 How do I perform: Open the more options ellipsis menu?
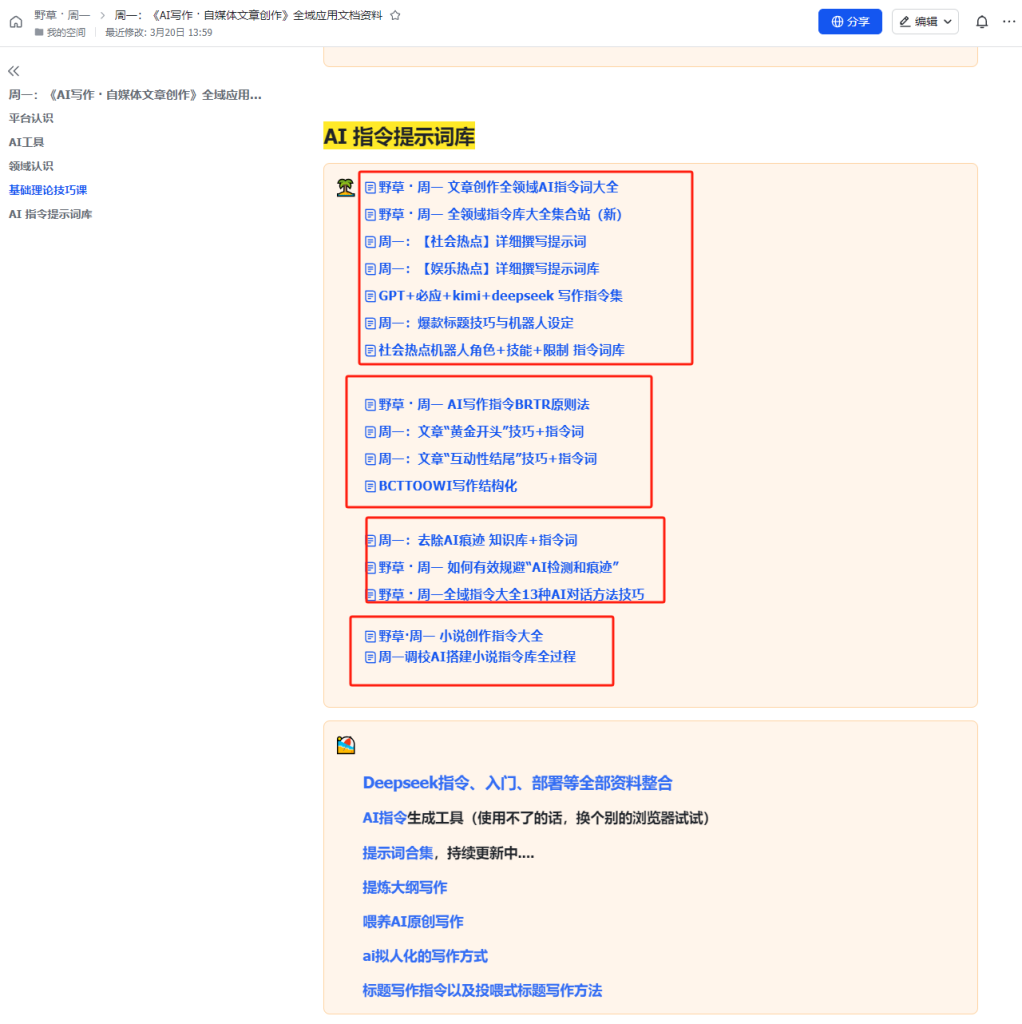[x=1008, y=22]
